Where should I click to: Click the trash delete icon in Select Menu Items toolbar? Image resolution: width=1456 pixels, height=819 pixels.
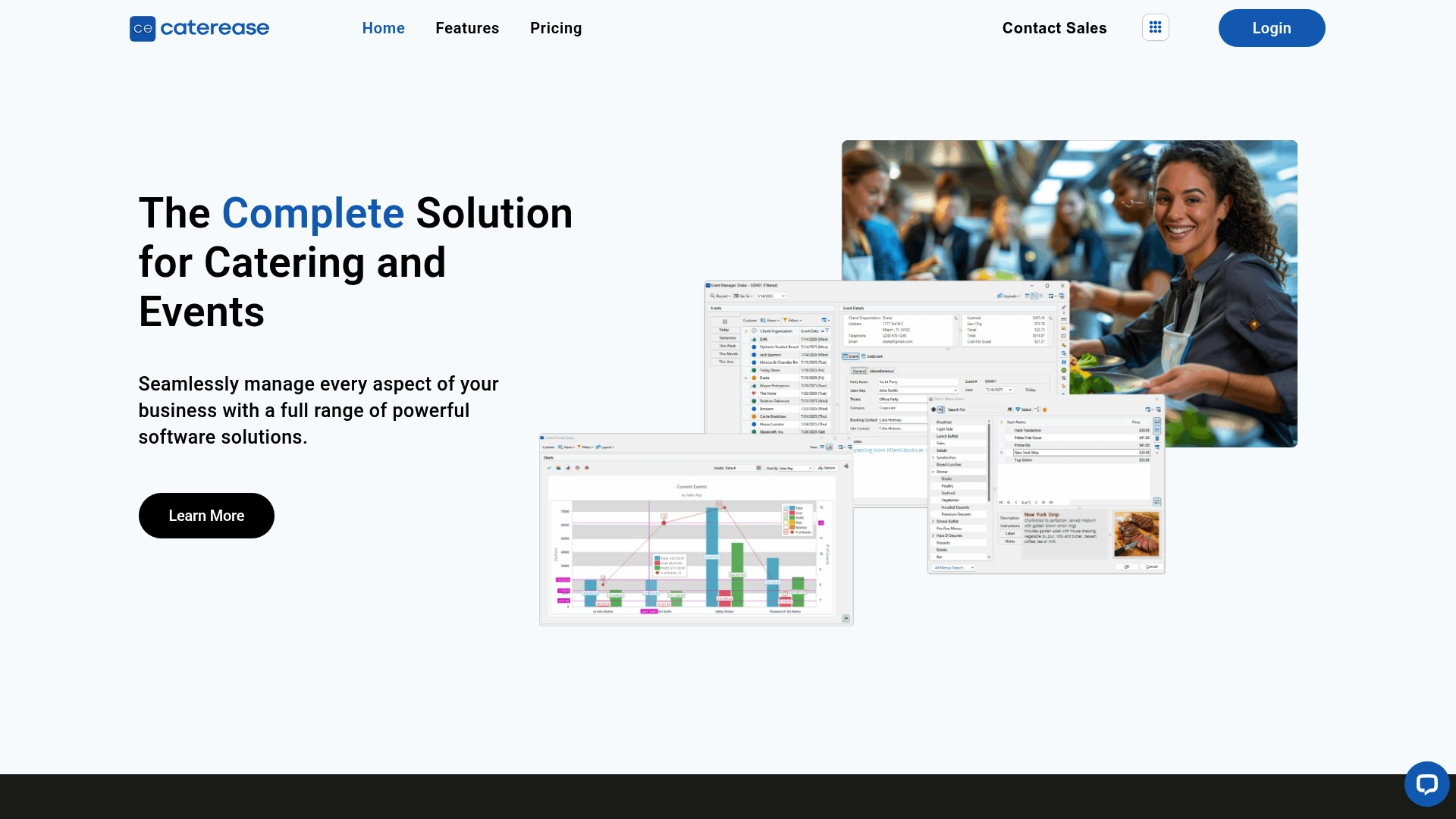click(1044, 409)
